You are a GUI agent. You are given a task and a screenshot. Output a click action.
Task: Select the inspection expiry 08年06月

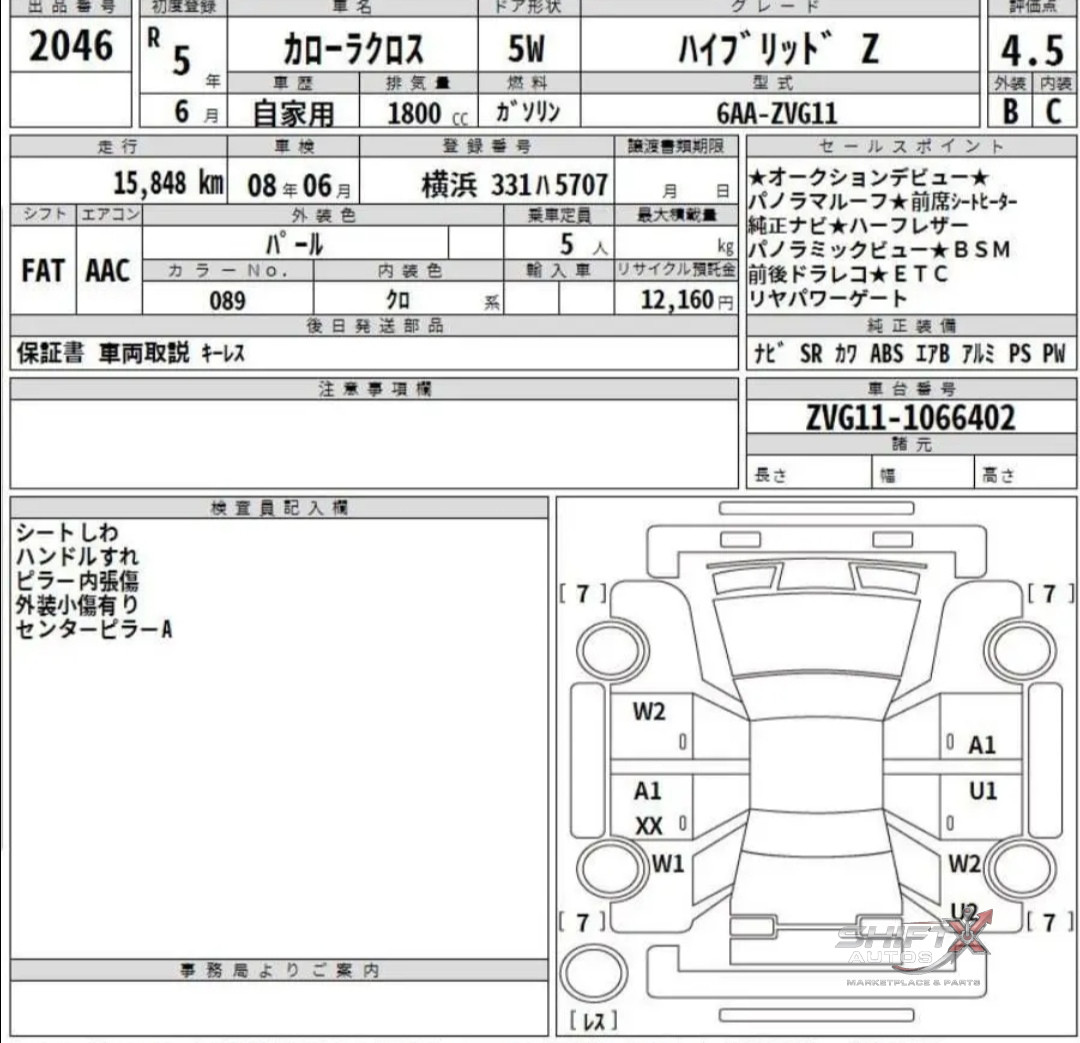pos(298,186)
